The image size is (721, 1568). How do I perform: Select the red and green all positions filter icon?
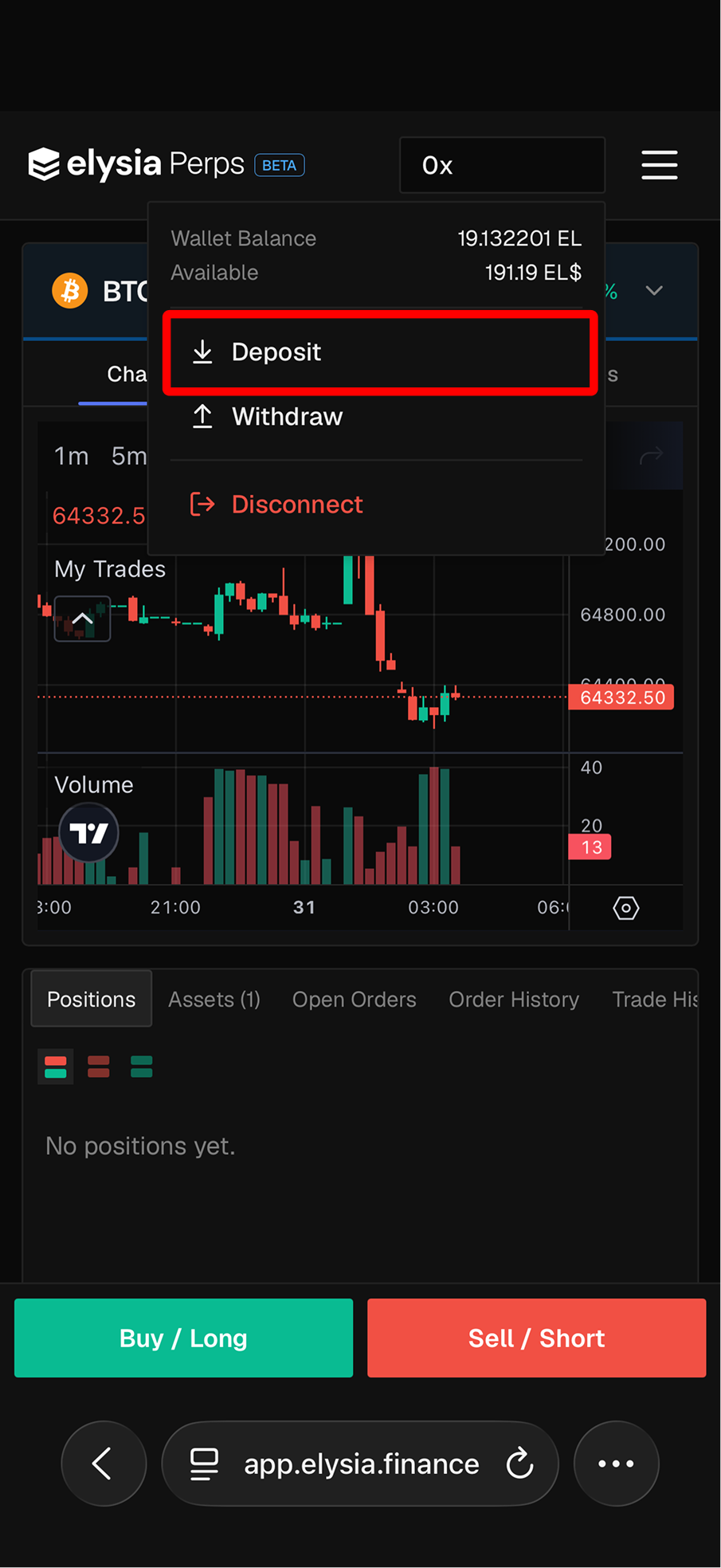56,1067
